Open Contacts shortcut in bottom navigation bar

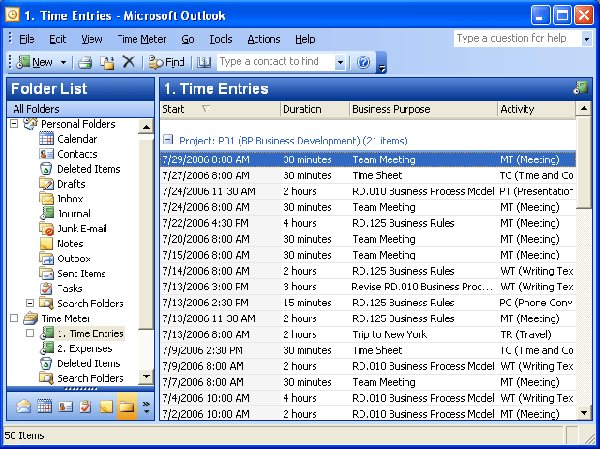65,406
